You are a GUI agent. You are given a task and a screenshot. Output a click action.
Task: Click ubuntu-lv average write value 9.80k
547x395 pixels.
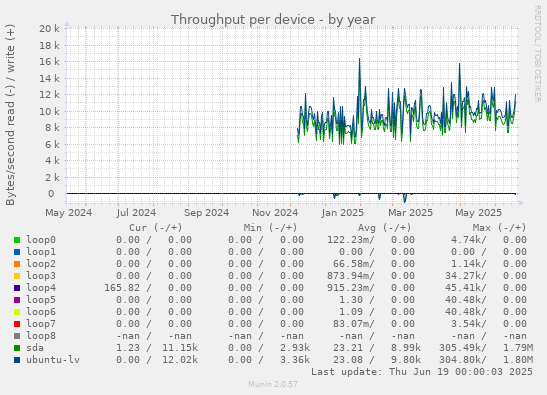(x=406, y=360)
